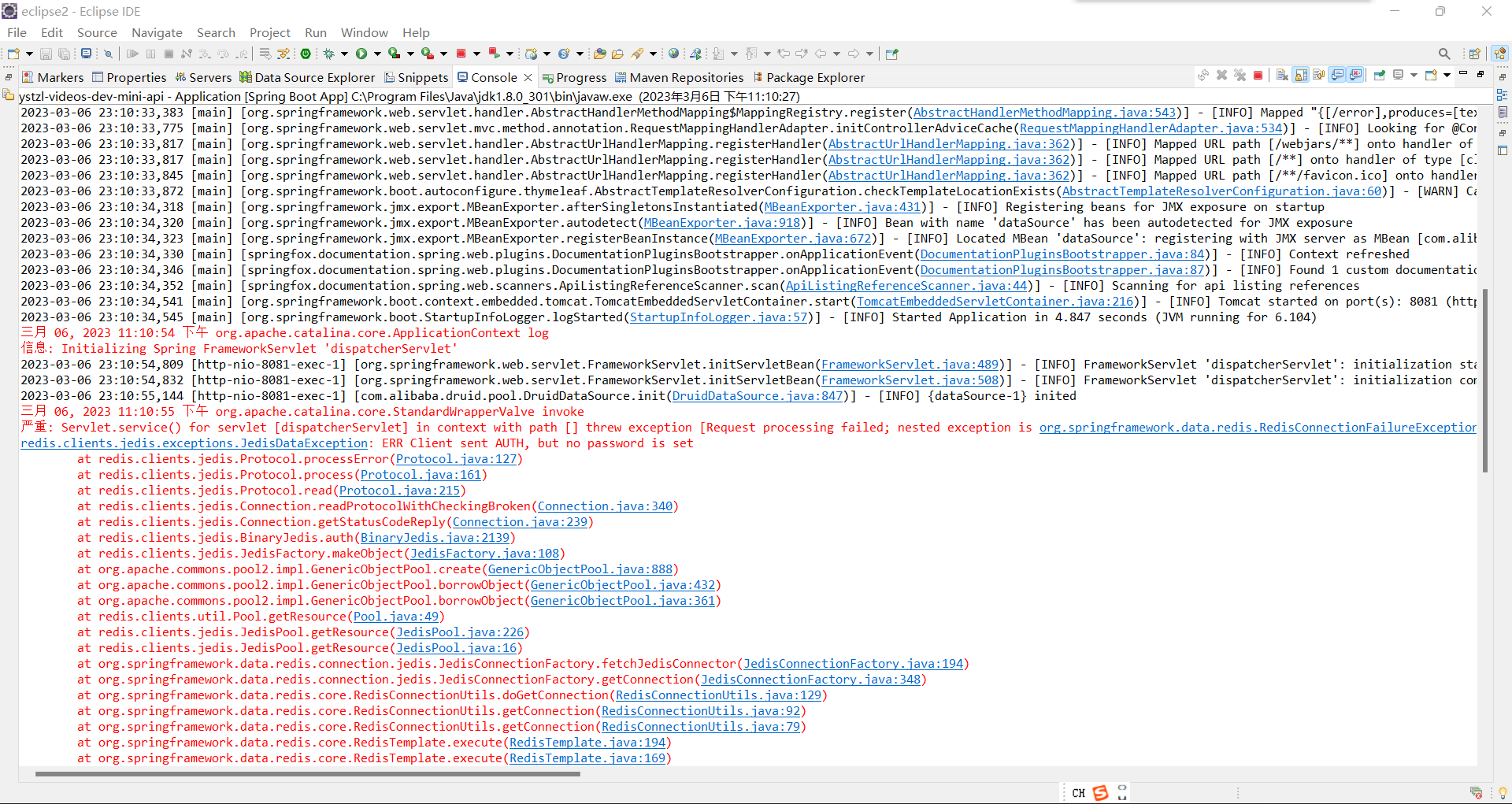Maximize the Console view panel
Viewport: 1512px width, 804px height.
(1480, 73)
